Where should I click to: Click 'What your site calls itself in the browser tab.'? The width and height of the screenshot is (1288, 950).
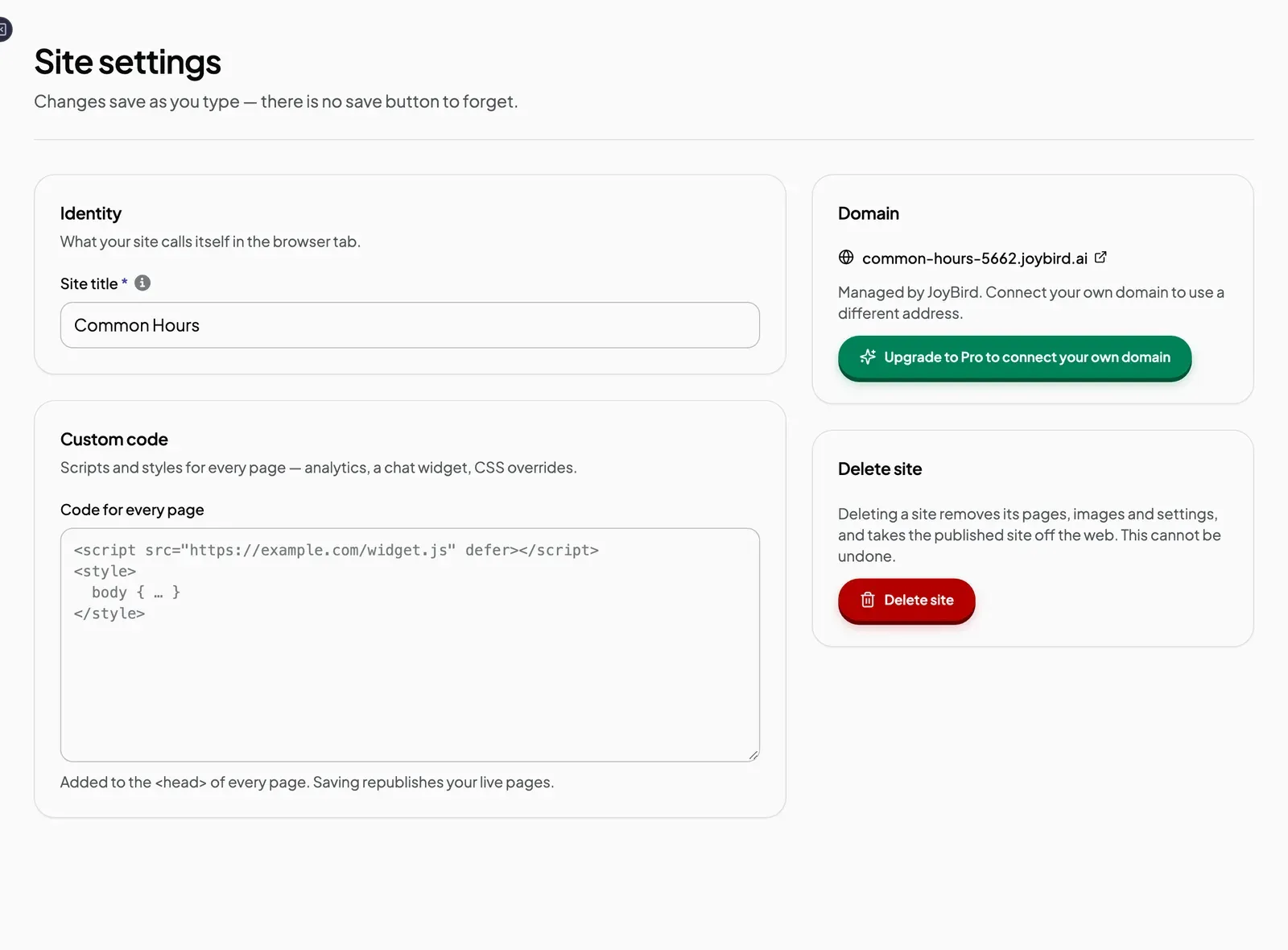(x=210, y=242)
